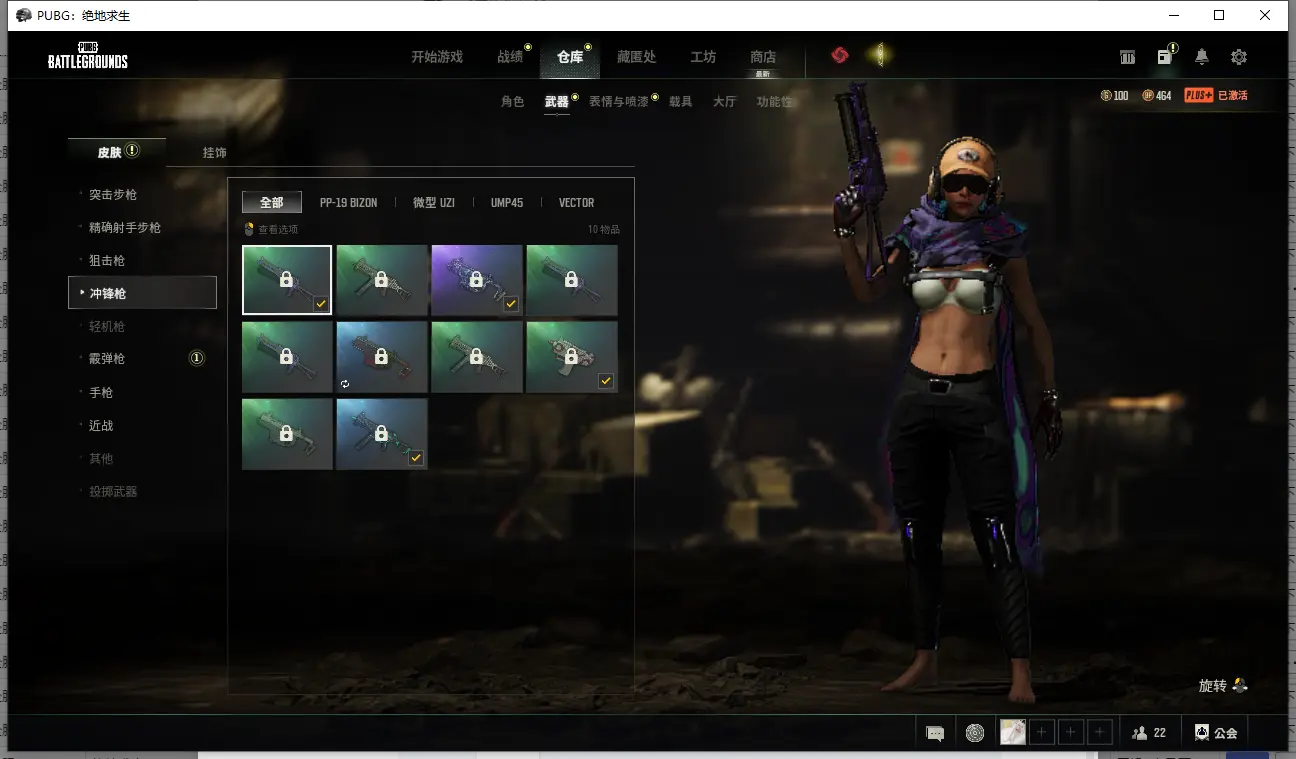Click the lock on the purple skin
This screenshot has height=759, width=1296.
click(x=476, y=279)
